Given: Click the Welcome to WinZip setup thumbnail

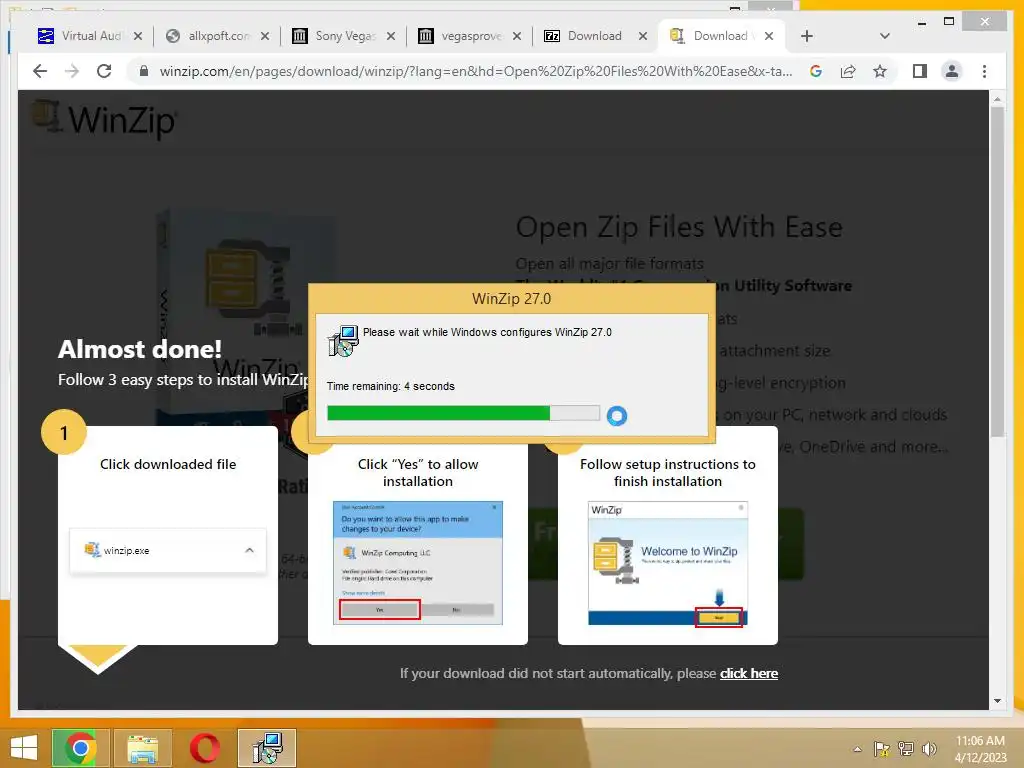Looking at the screenshot, I should pyautogui.click(x=667, y=563).
